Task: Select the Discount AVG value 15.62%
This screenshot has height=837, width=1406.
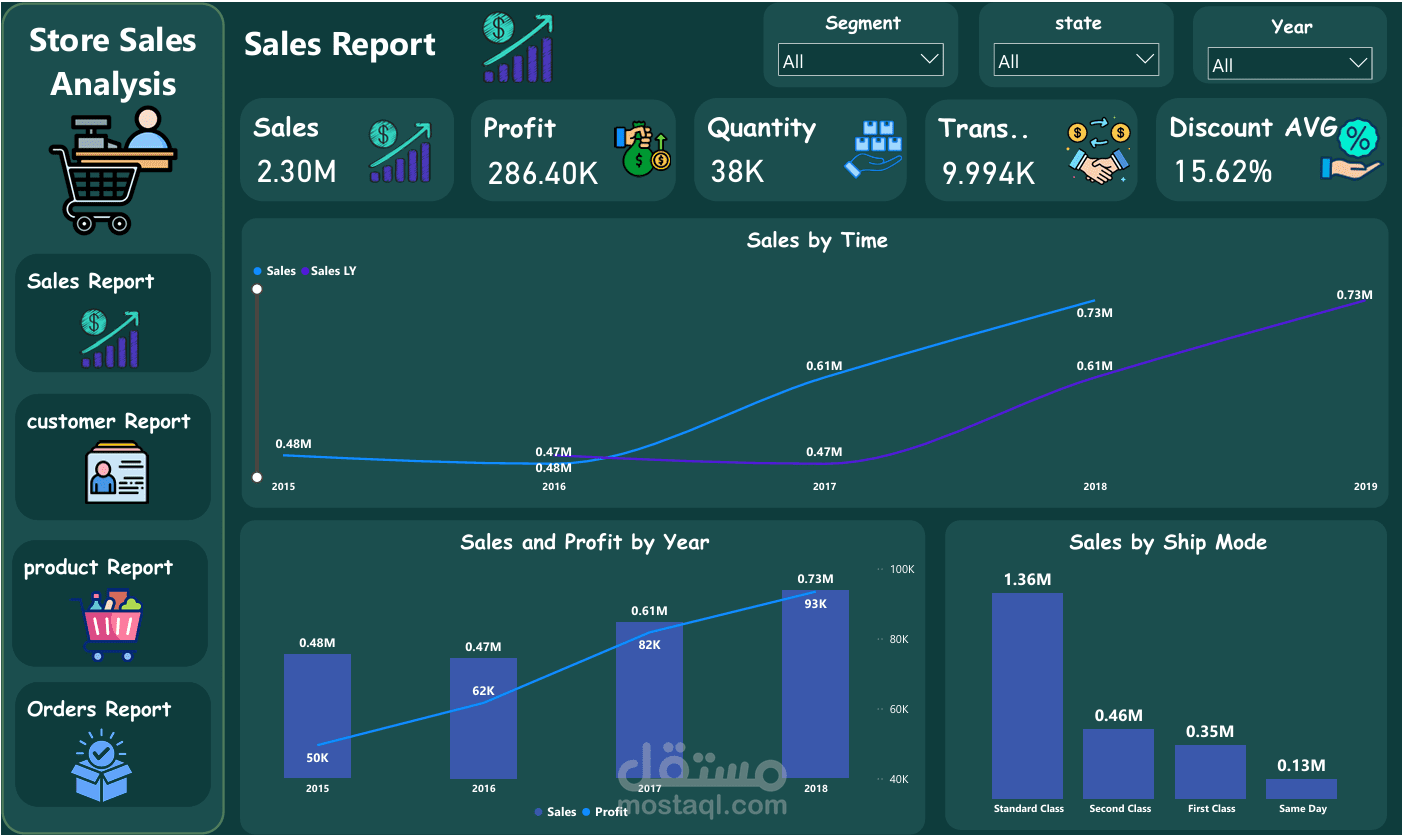Action: (1223, 172)
